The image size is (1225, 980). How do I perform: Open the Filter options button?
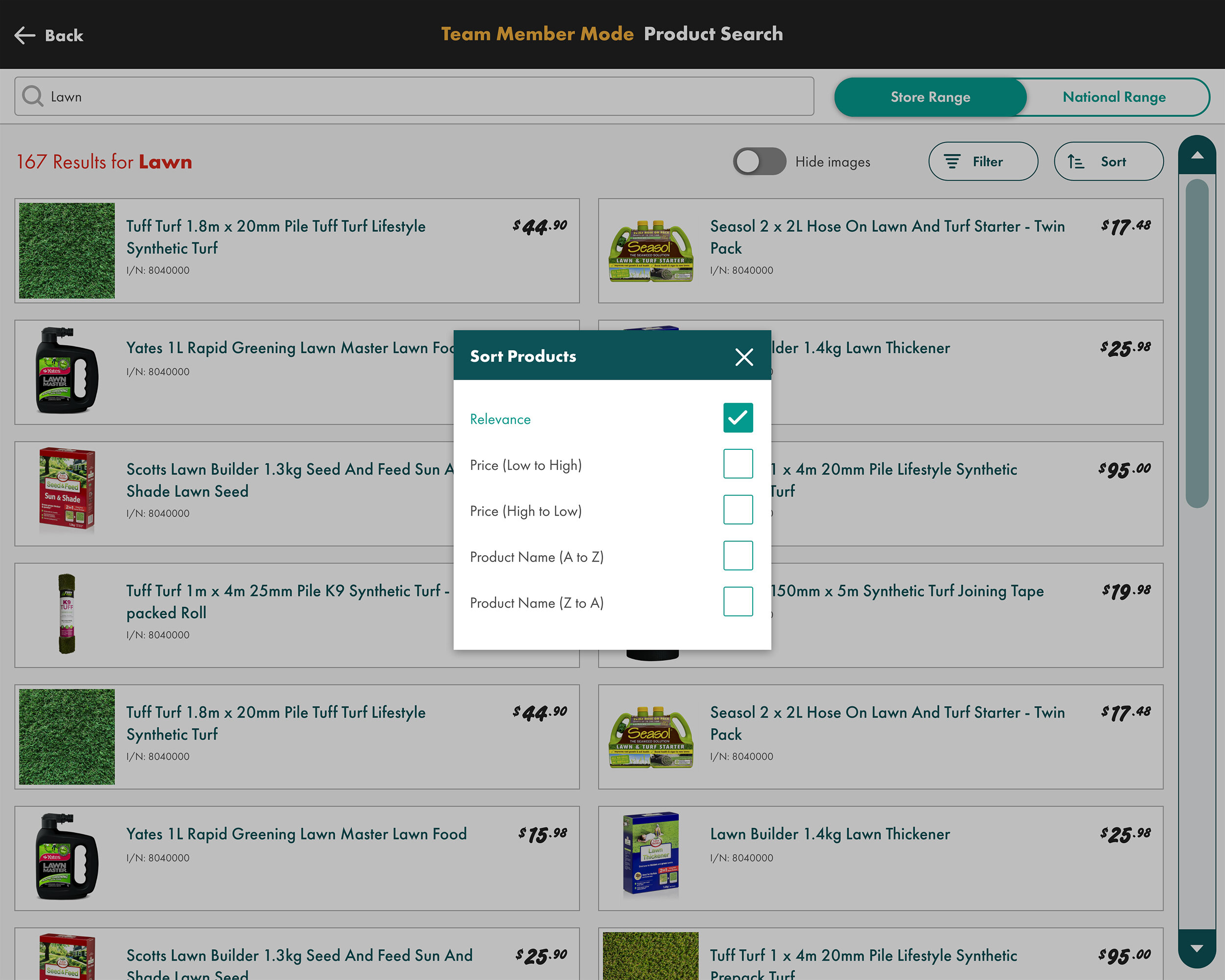click(x=983, y=162)
